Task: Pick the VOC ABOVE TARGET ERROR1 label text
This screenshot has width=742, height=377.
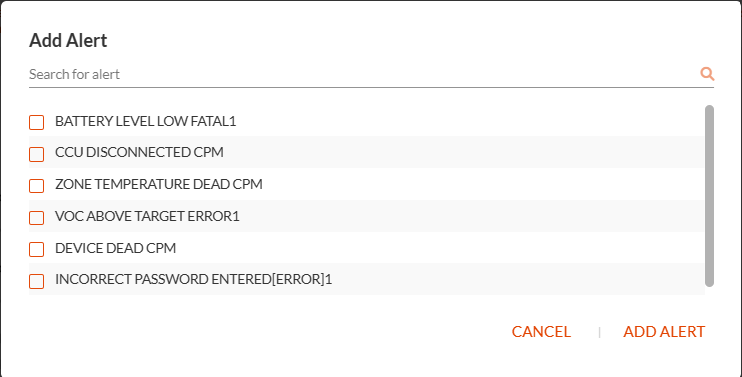Action: pyautogui.click(x=147, y=216)
